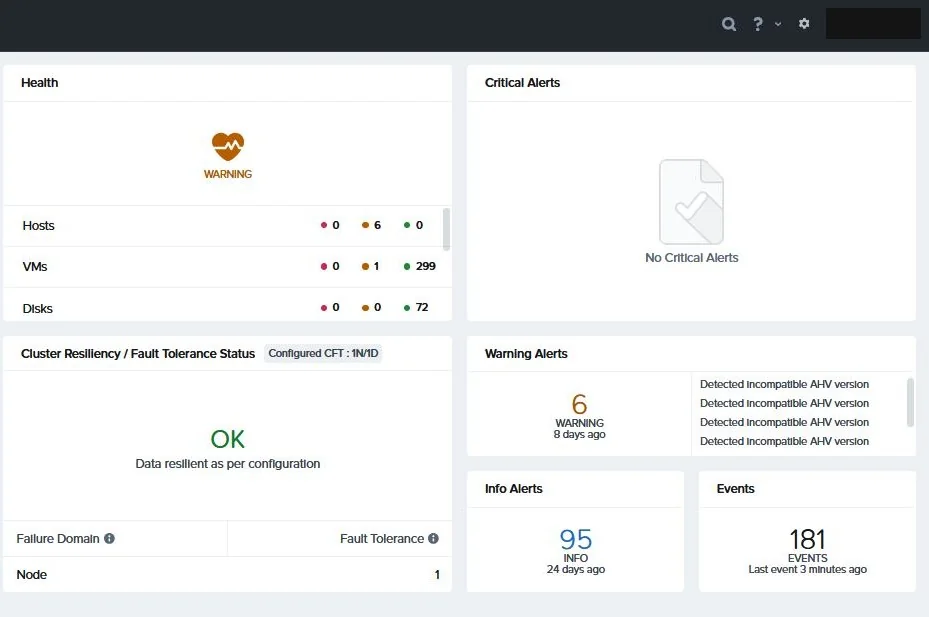Click the Configured CFT : 1N/1D badge
929x617 pixels.
click(323, 353)
